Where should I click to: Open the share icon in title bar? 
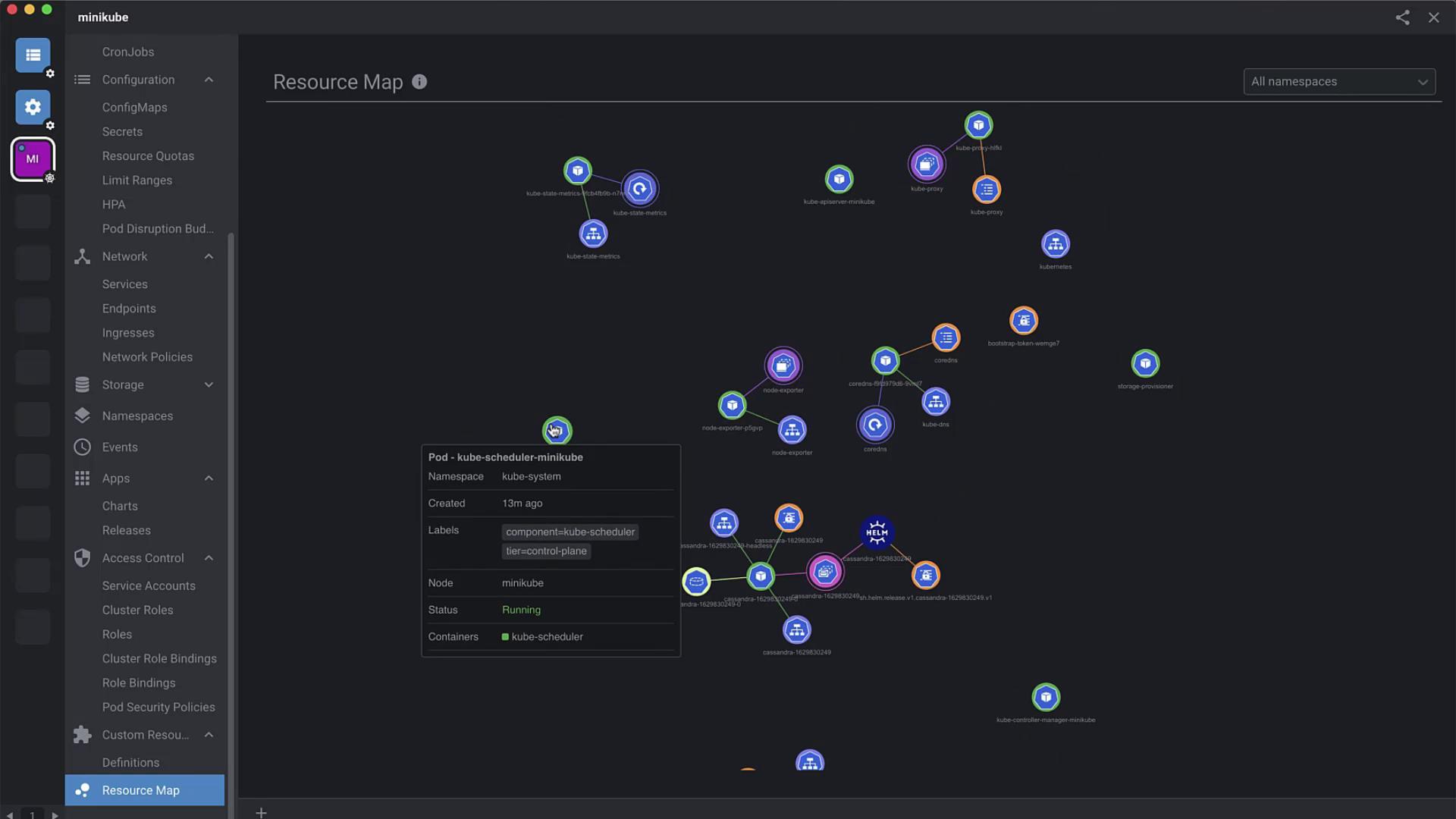click(x=1402, y=17)
